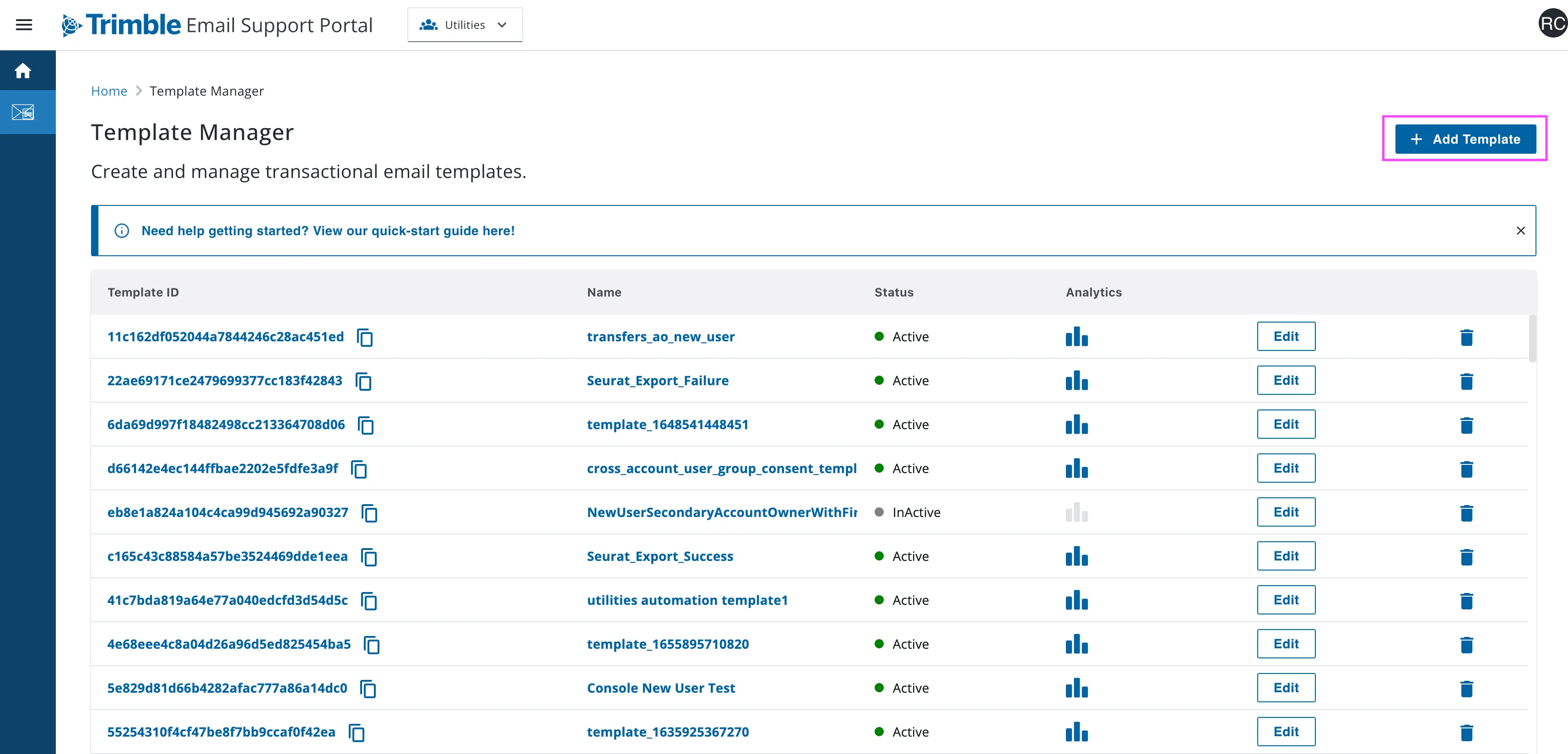This screenshot has height=754, width=1568.
Task: Delete the Console New User Test template
Action: (x=1466, y=688)
